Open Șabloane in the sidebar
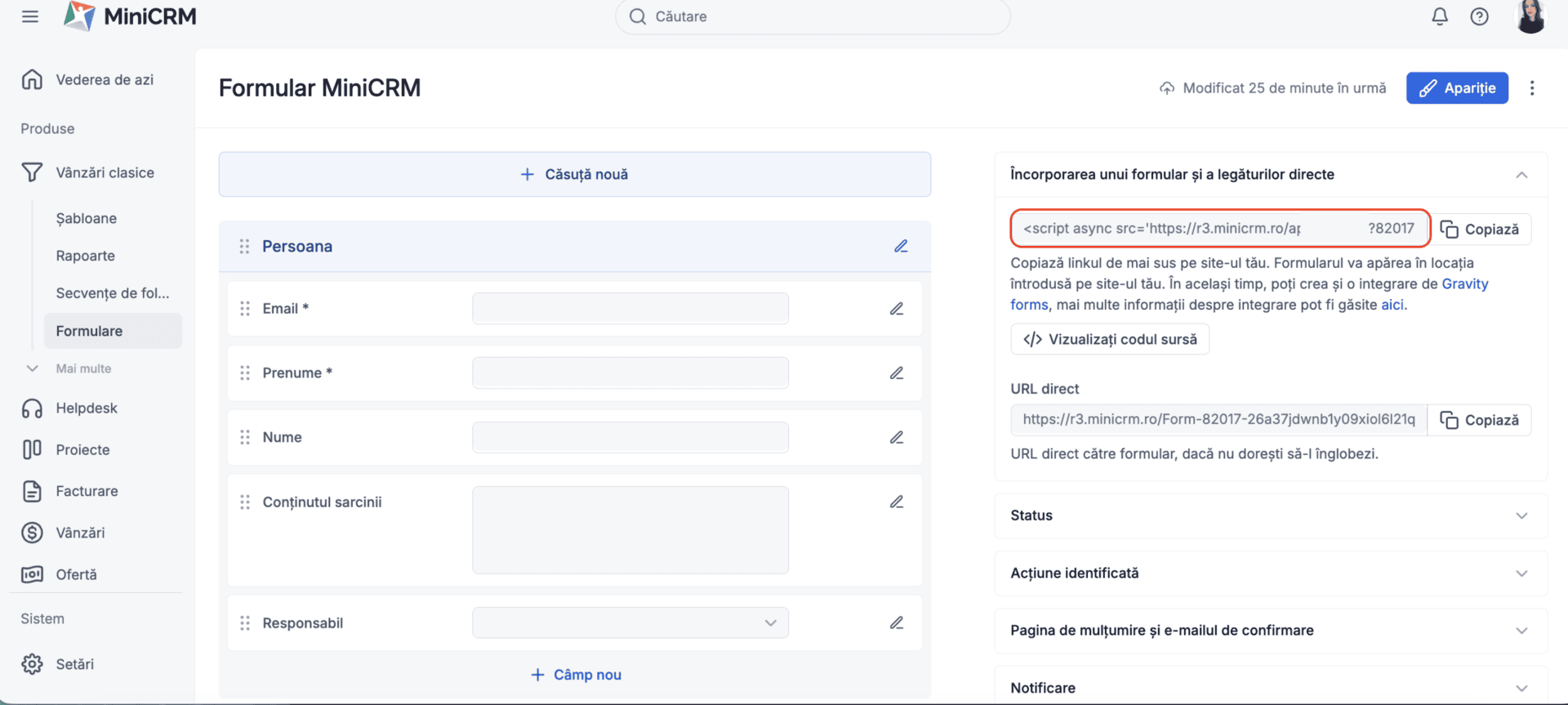 point(87,218)
